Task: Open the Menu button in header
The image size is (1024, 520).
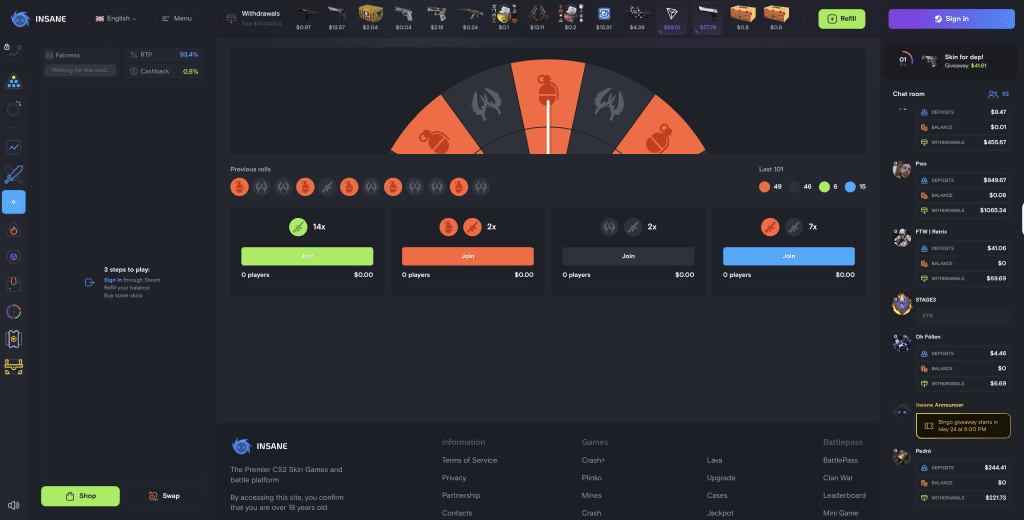Action: coord(176,18)
